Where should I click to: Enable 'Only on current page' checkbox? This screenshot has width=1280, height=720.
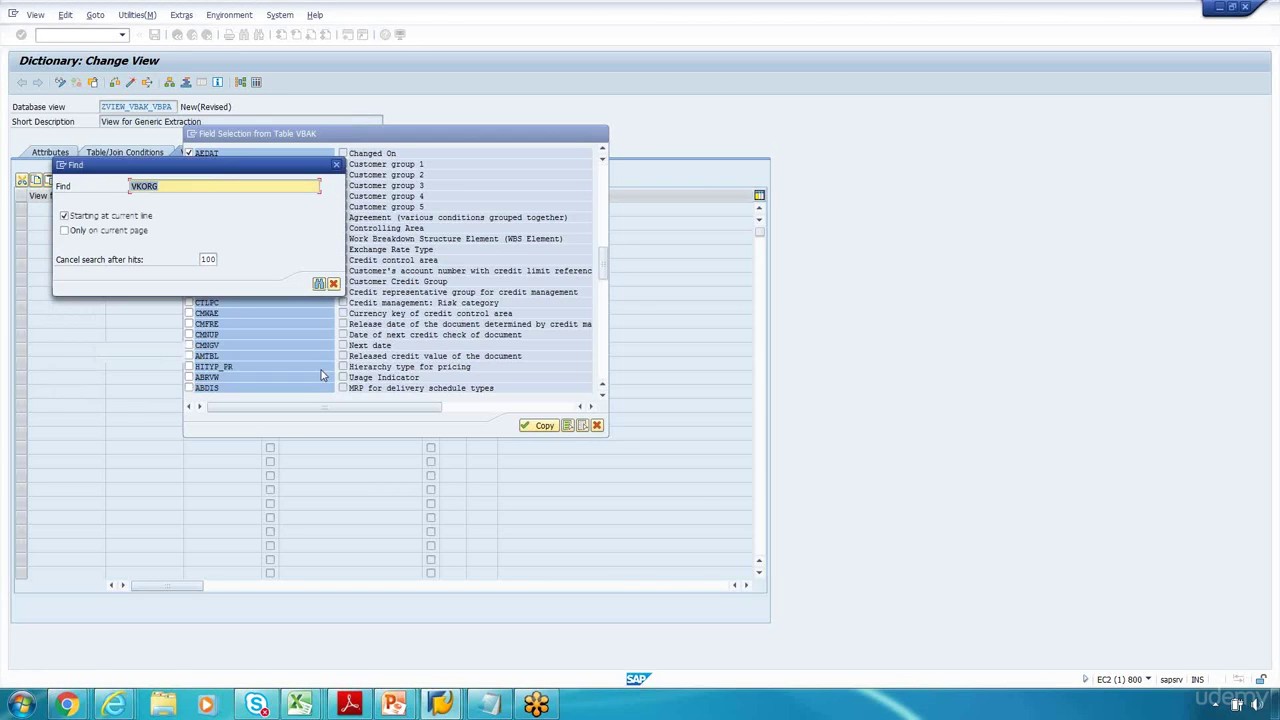(x=64, y=231)
